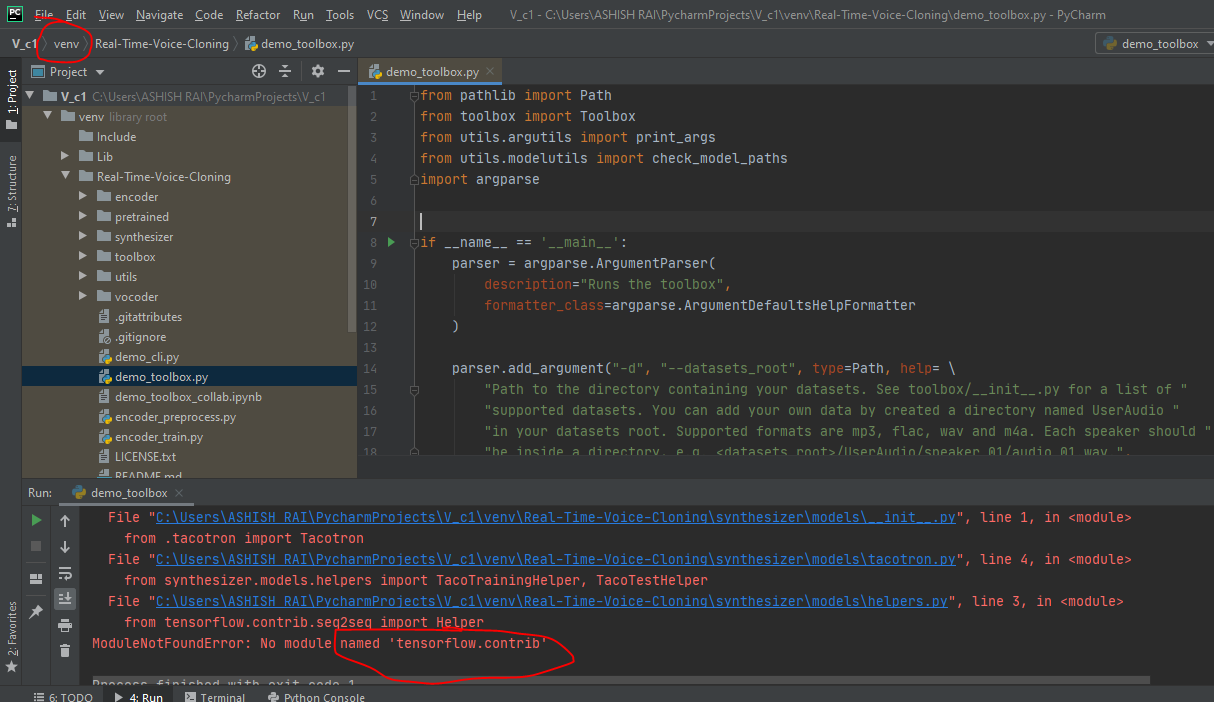Click restore layout icon in Run panel
The height and width of the screenshot is (702, 1214).
coord(36,578)
